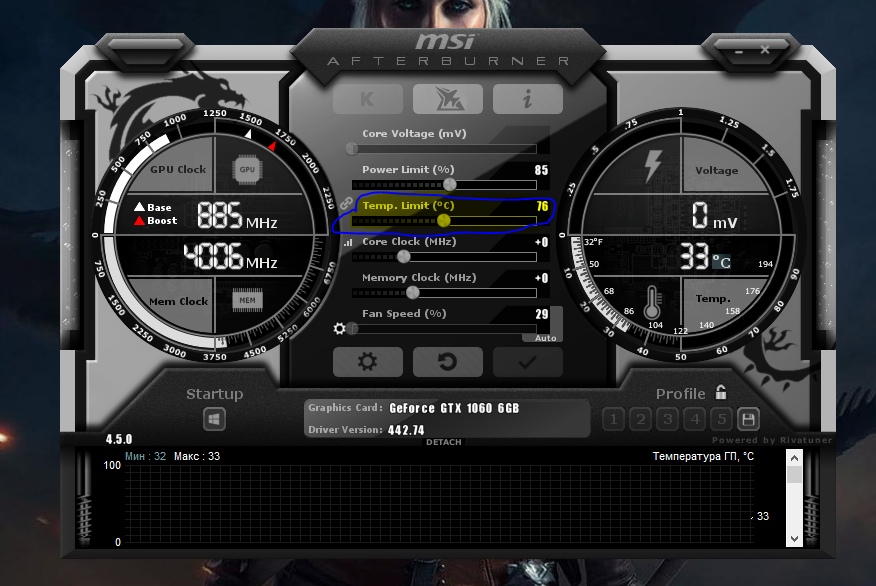Click the 4006 MHz memory clock readout
The height and width of the screenshot is (586, 876).
click(230, 256)
